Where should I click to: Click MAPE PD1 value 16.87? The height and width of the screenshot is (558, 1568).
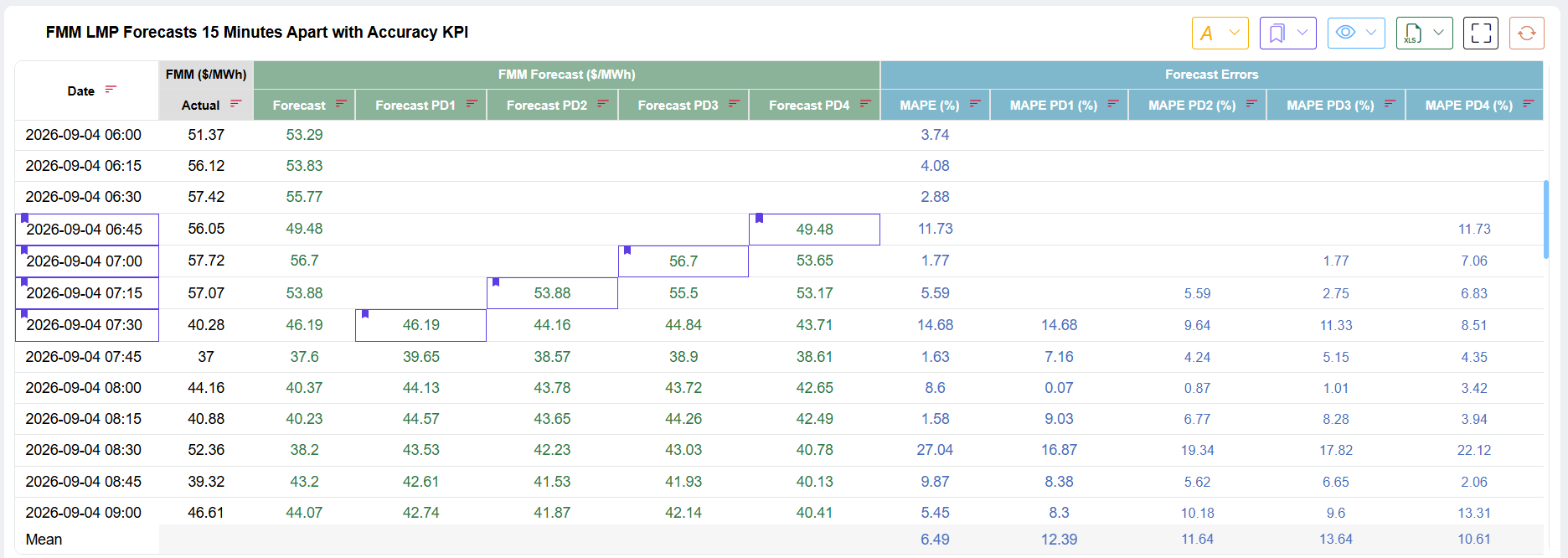pos(1060,450)
